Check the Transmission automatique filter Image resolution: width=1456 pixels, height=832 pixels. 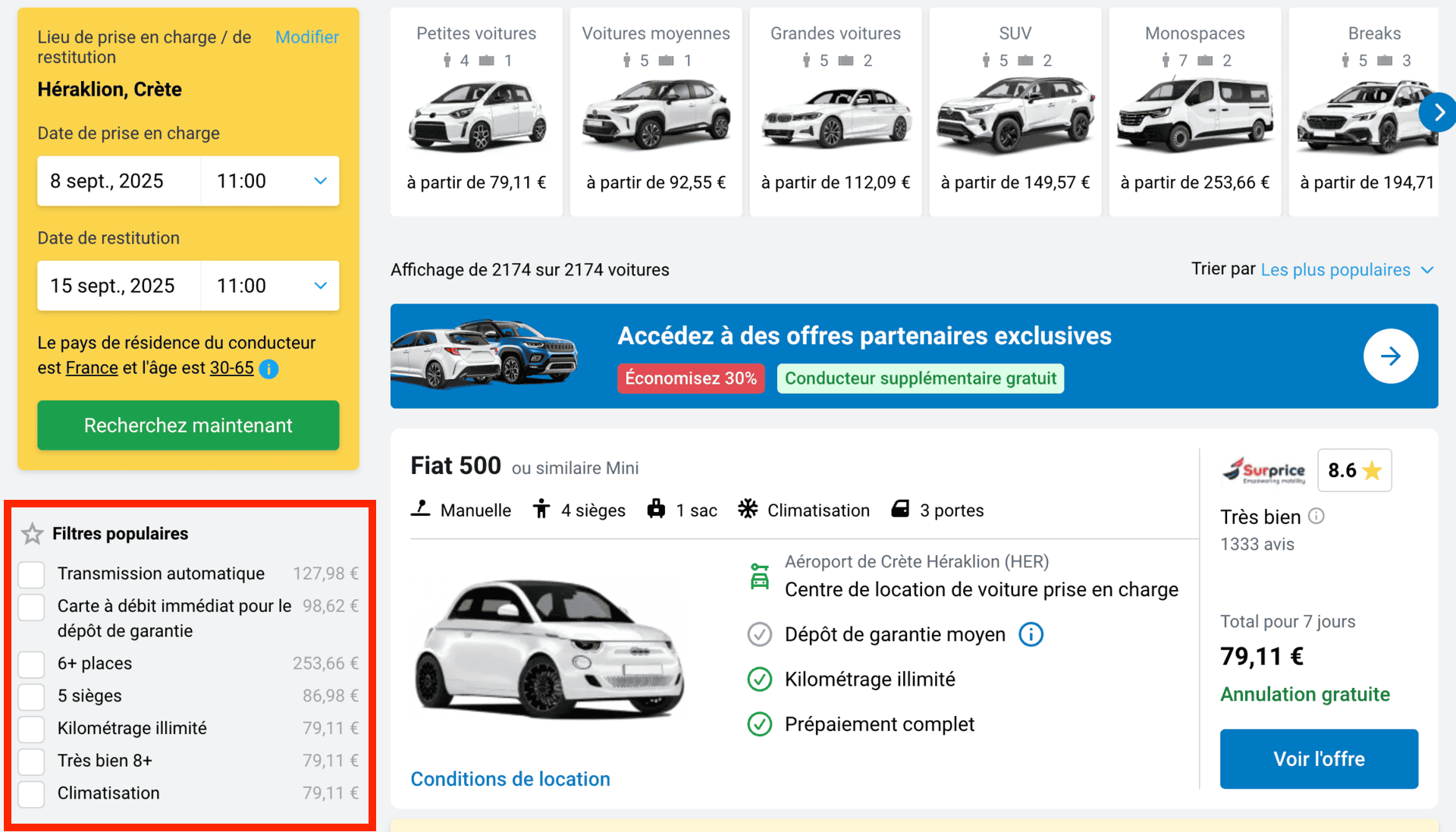click(x=32, y=574)
